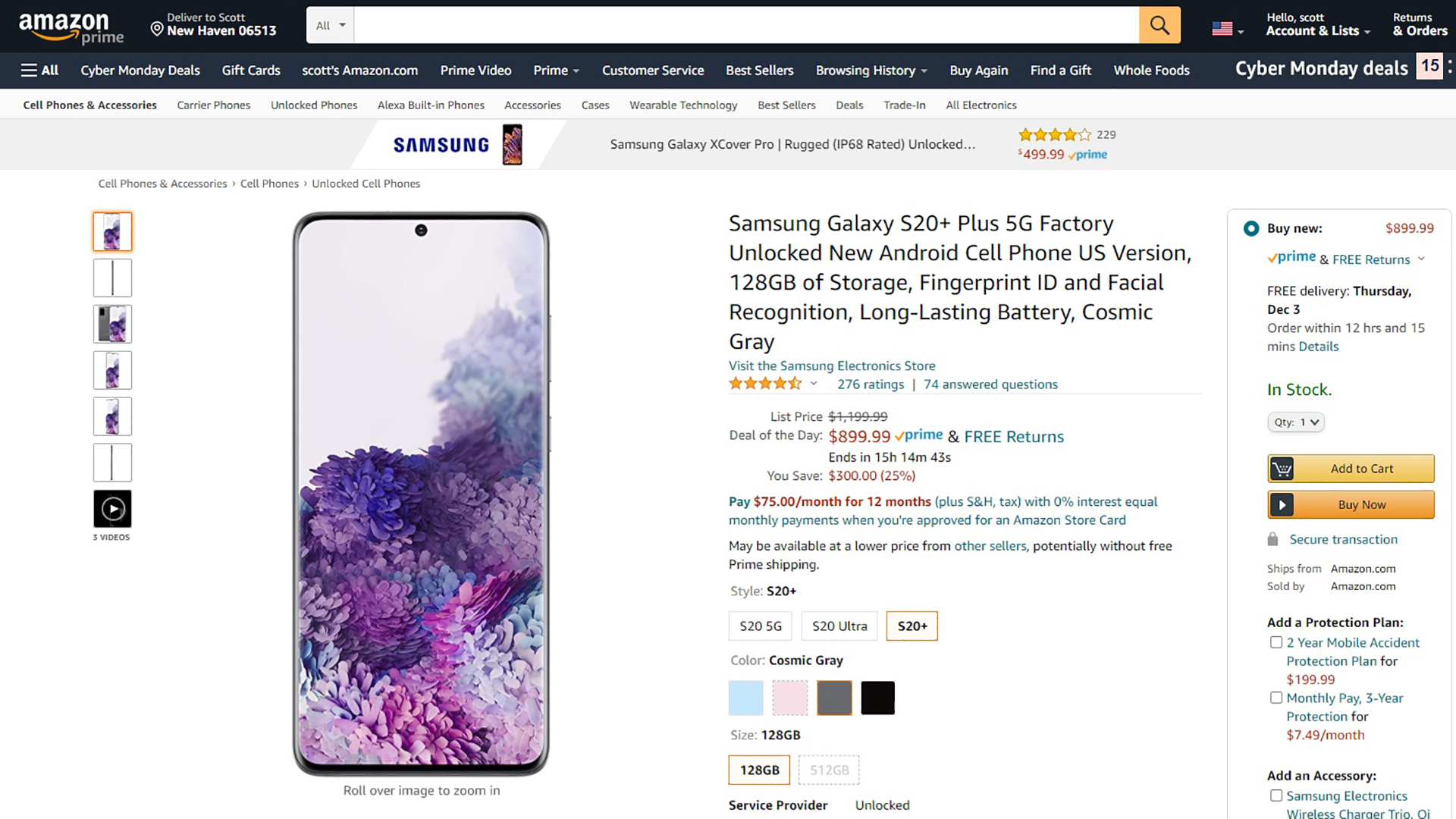Click the Amazon Prime logo
The height and width of the screenshot is (819, 1456).
click(x=71, y=28)
